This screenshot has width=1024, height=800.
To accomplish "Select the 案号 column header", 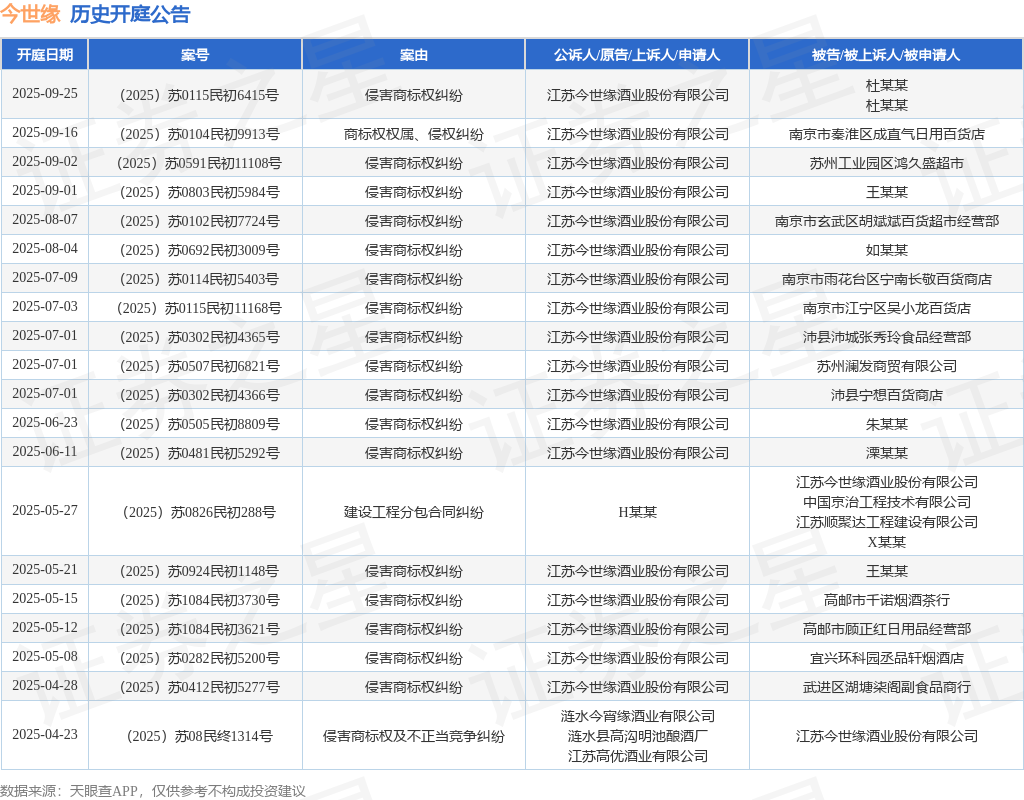I will click(x=195, y=55).
